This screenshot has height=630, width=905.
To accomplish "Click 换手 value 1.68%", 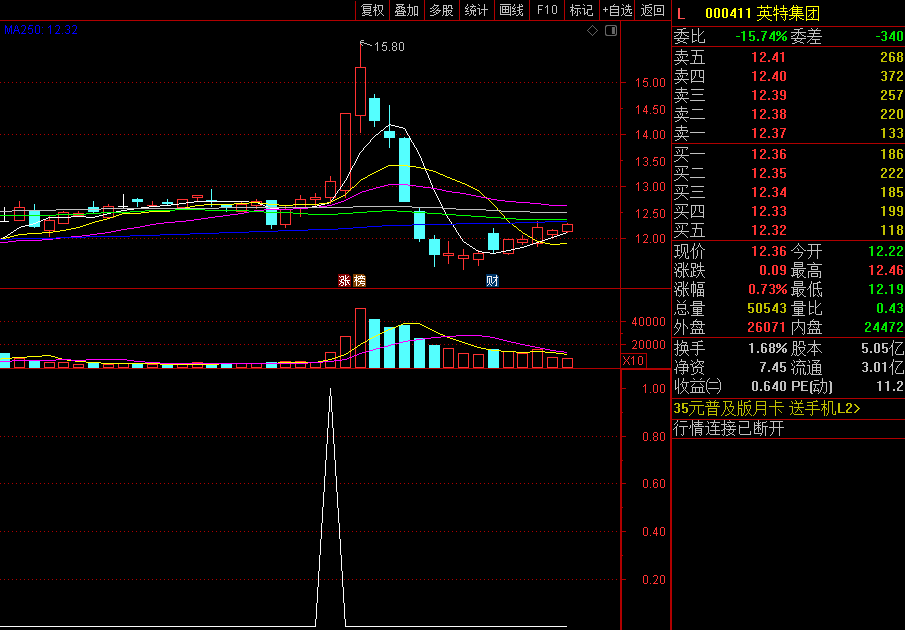I will tap(768, 348).
